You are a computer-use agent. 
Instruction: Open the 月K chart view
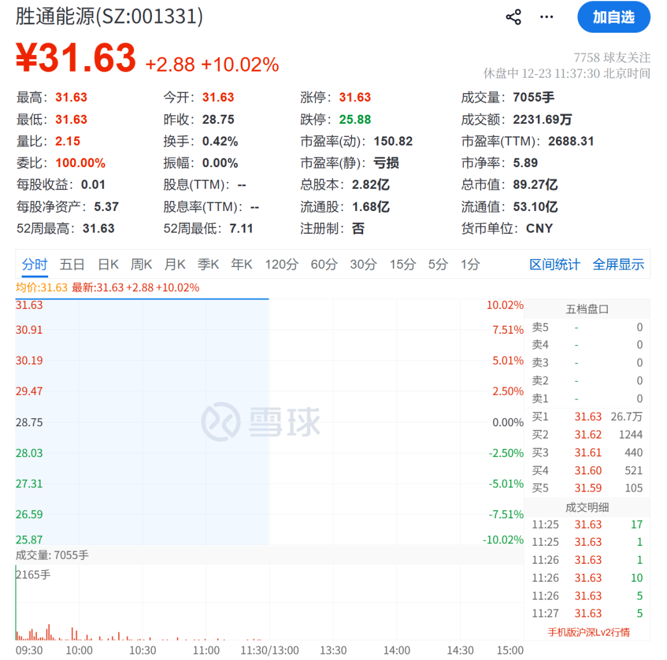point(175,265)
